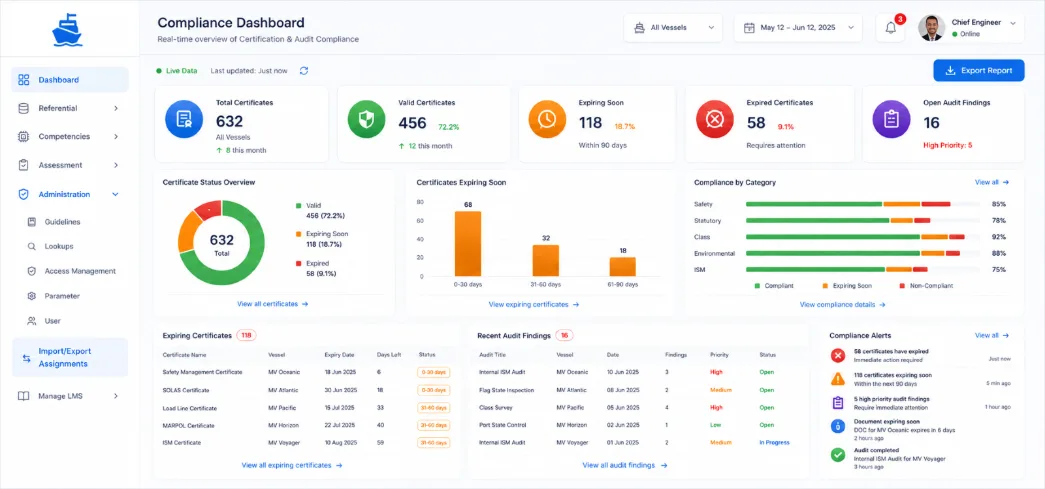Open Import/Export Assignments
The height and width of the screenshot is (489, 1045).
(x=70, y=358)
